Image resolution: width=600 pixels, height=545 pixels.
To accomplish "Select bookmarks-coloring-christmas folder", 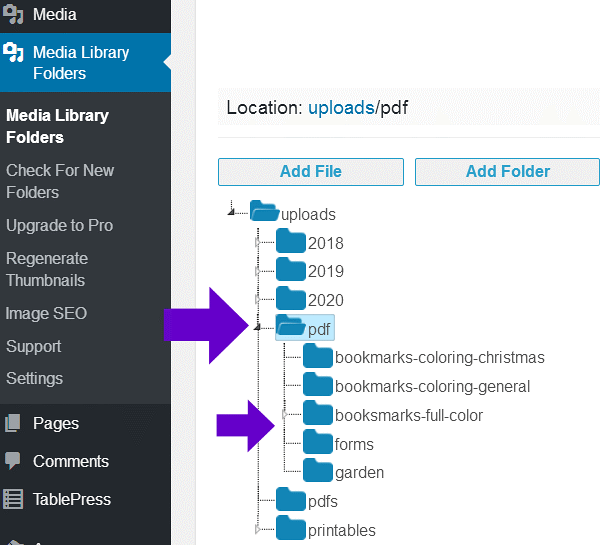I will pyautogui.click(x=439, y=357).
